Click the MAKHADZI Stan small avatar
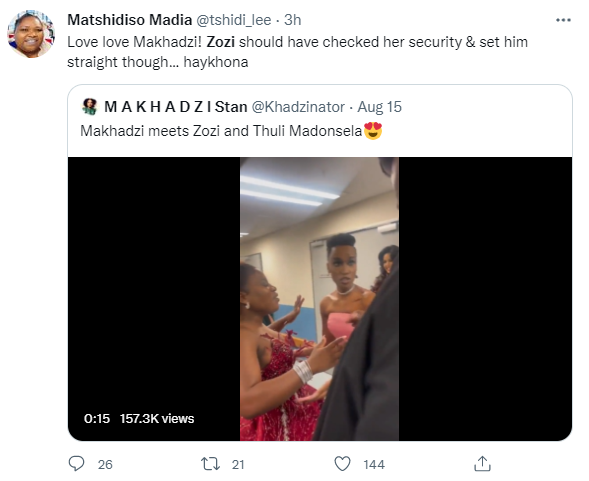The image size is (589, 481). tap(89, 107)
